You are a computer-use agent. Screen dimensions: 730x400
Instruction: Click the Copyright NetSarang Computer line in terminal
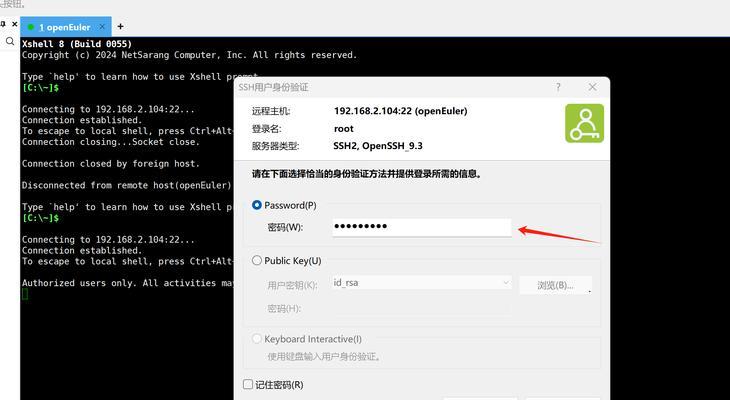(189, 55)
